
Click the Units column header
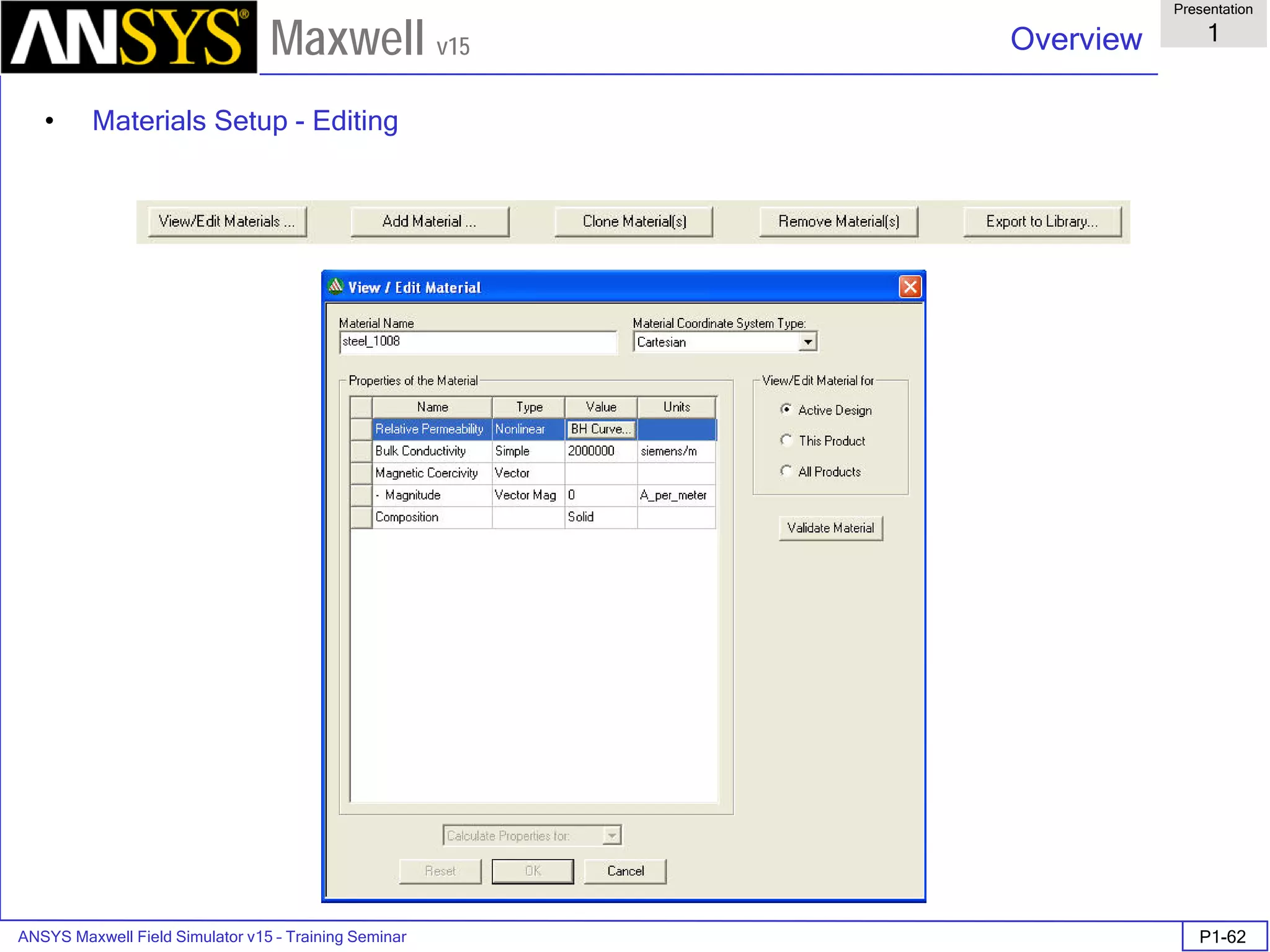[x=677, y=407]
